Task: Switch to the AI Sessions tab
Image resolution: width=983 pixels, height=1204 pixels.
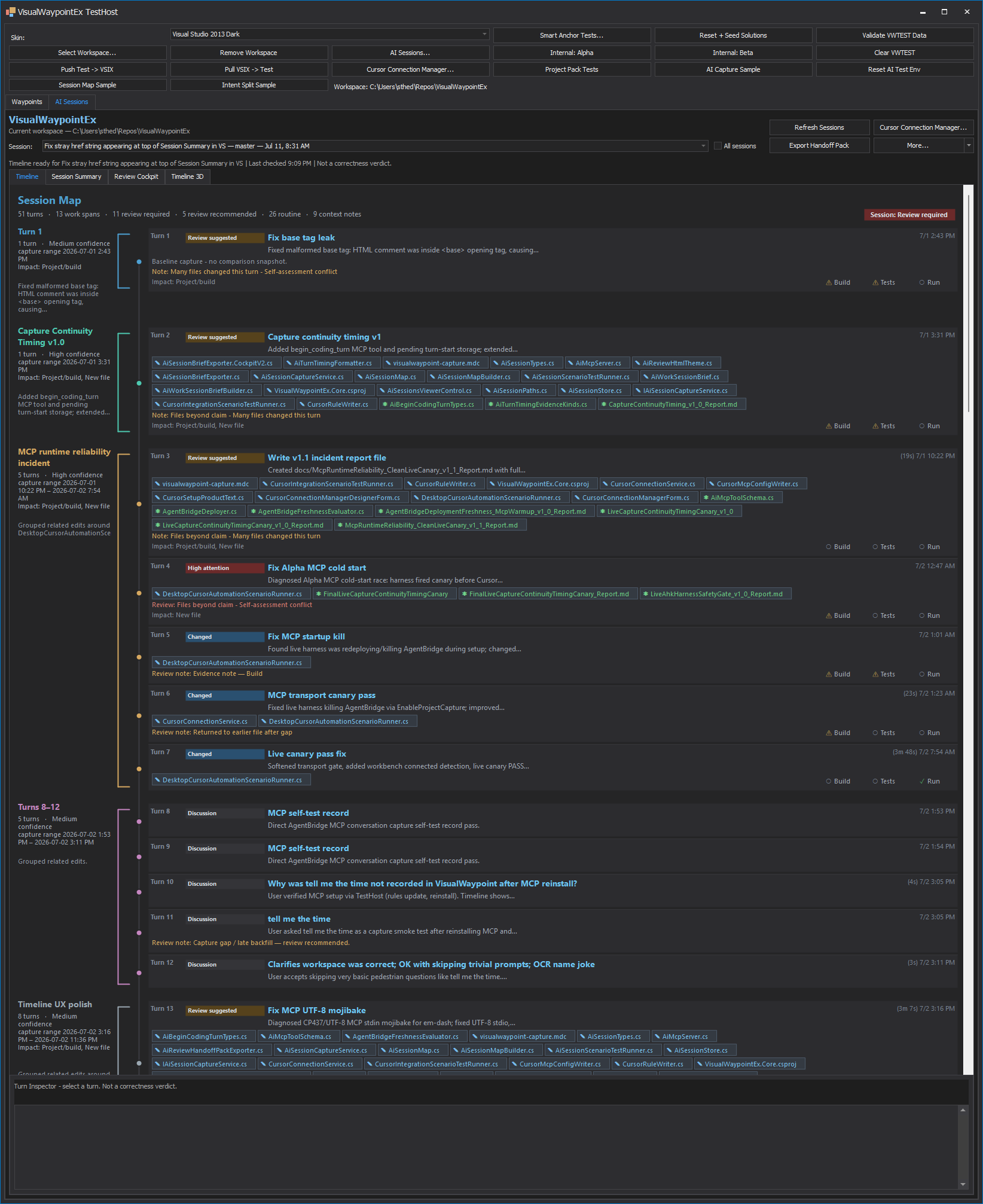Action: point(72,102)
